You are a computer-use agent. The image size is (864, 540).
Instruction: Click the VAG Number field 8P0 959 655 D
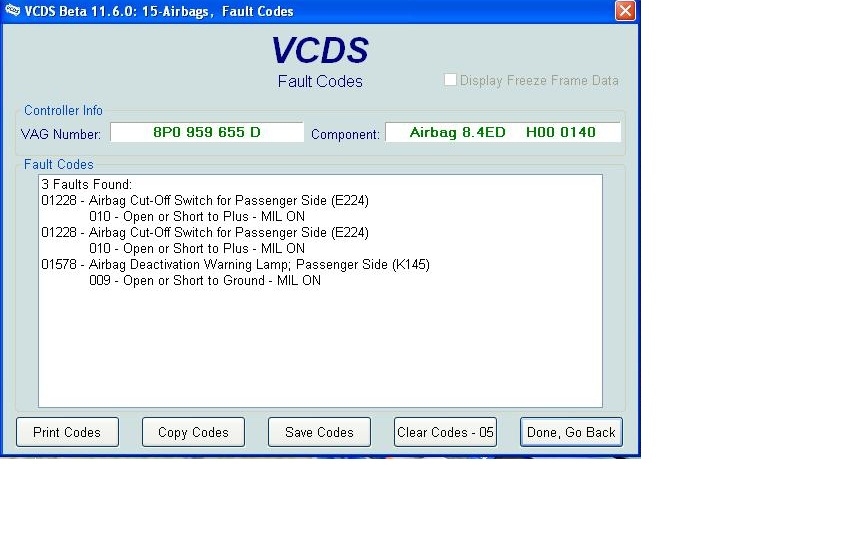click(x=207, y=132)
